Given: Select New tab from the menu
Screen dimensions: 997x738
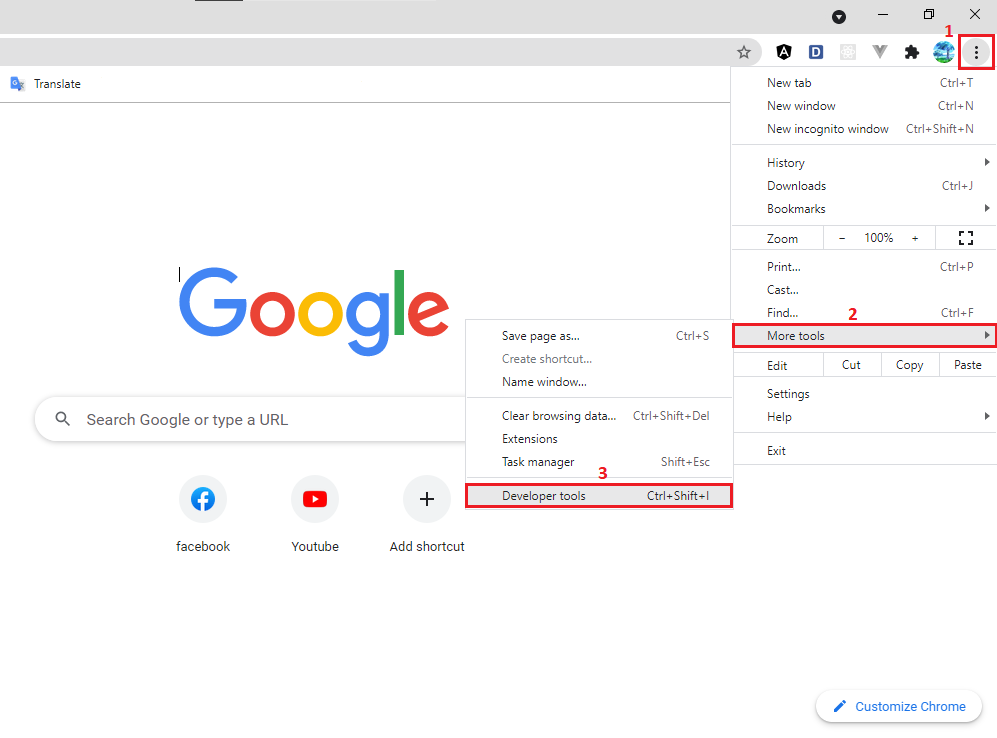Looking at the screenshot, I should [864, 83].
